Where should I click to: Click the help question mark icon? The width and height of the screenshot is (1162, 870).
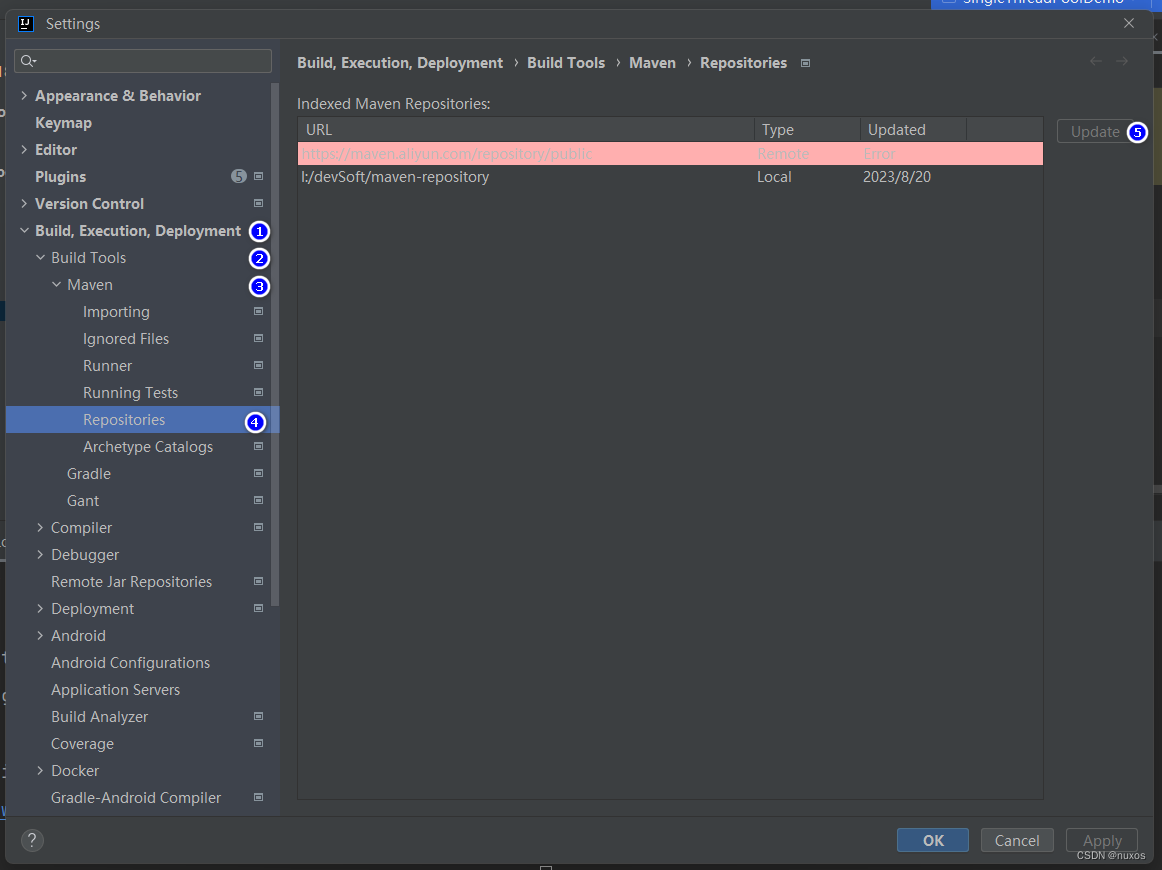(32, 840)
